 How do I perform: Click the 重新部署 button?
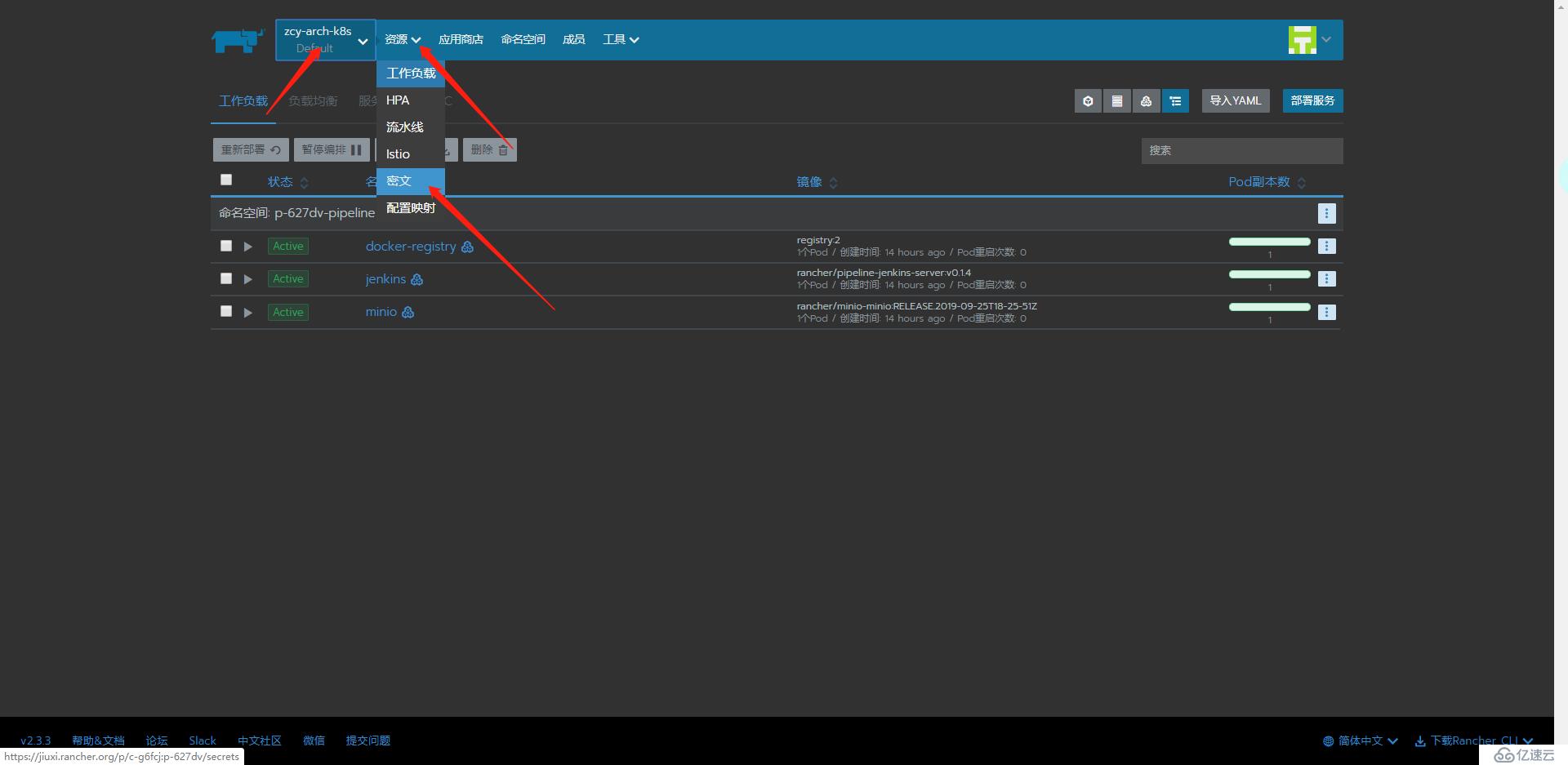(252, 150)
